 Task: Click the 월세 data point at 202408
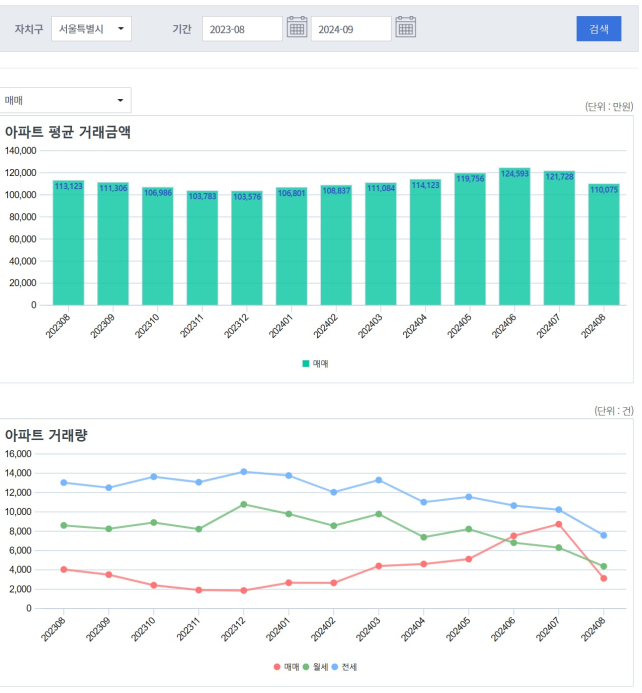click(x=604, y=566)
